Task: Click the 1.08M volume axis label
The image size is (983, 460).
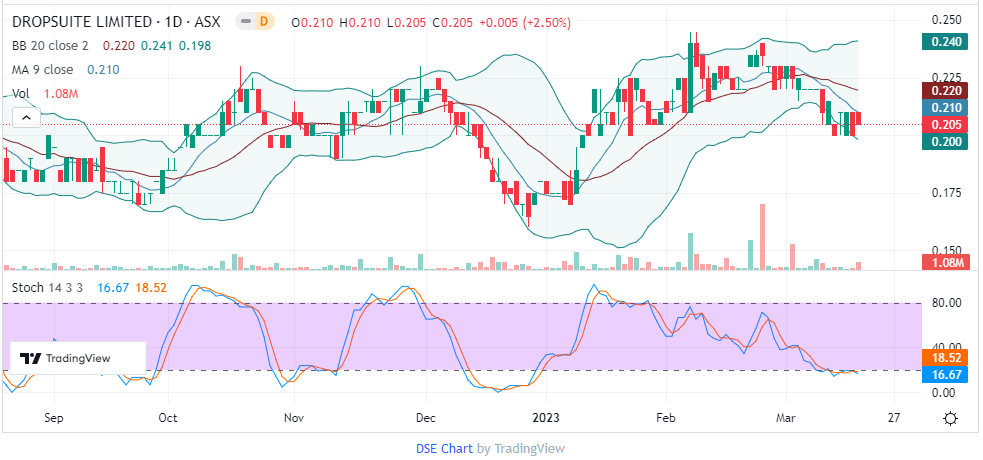Action: coord(946,263)
